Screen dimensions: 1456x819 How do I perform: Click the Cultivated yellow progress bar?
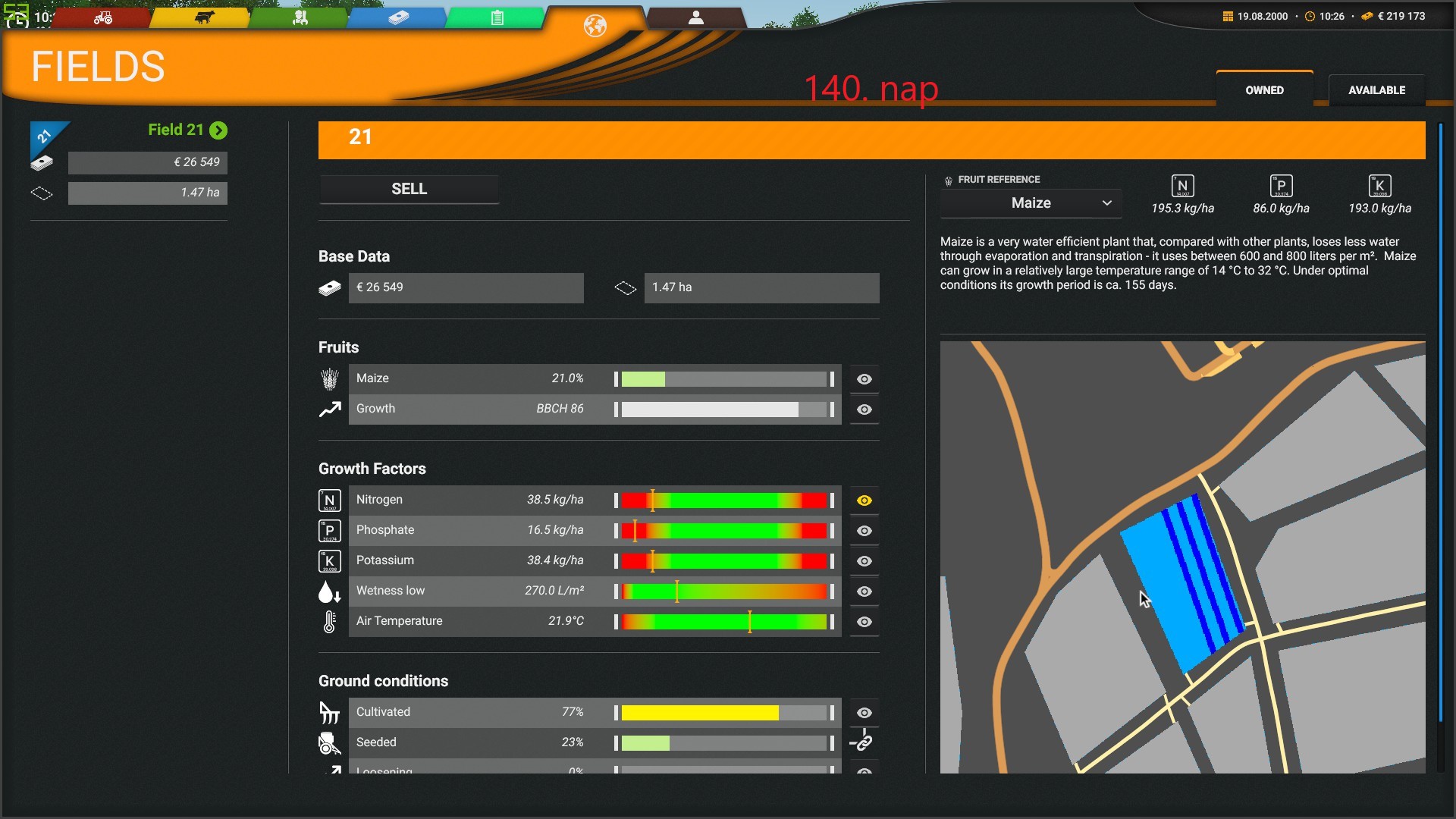point(699,713)
